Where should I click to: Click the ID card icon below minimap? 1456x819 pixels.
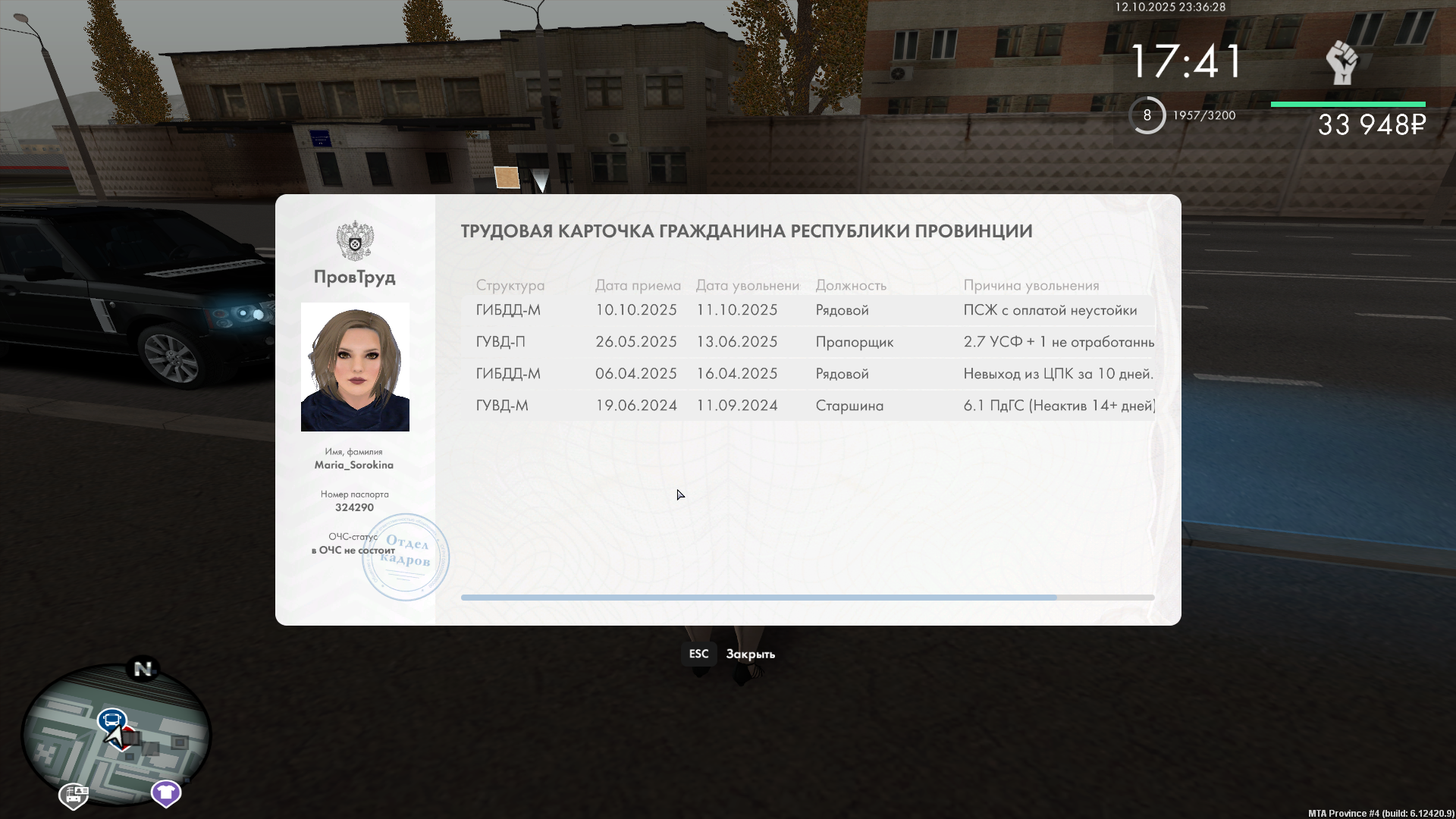[74, 795]
